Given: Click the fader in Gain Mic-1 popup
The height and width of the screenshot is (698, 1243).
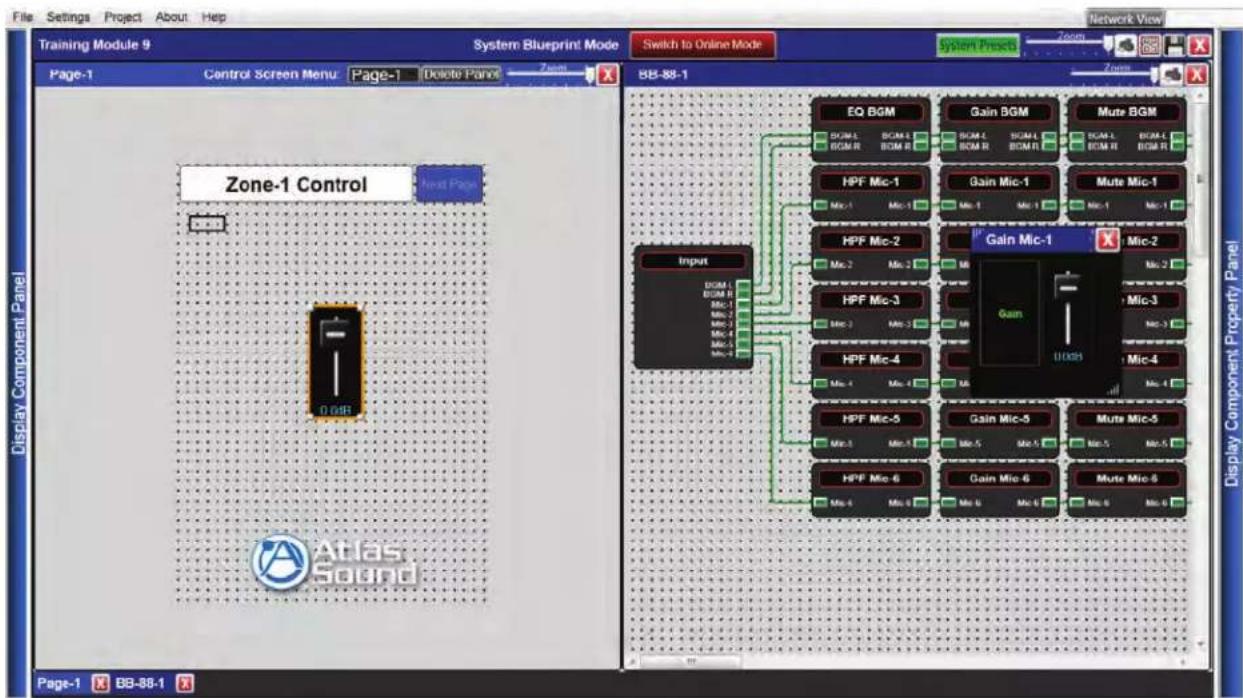Looking at the screenshot, I should point(1069,308).
